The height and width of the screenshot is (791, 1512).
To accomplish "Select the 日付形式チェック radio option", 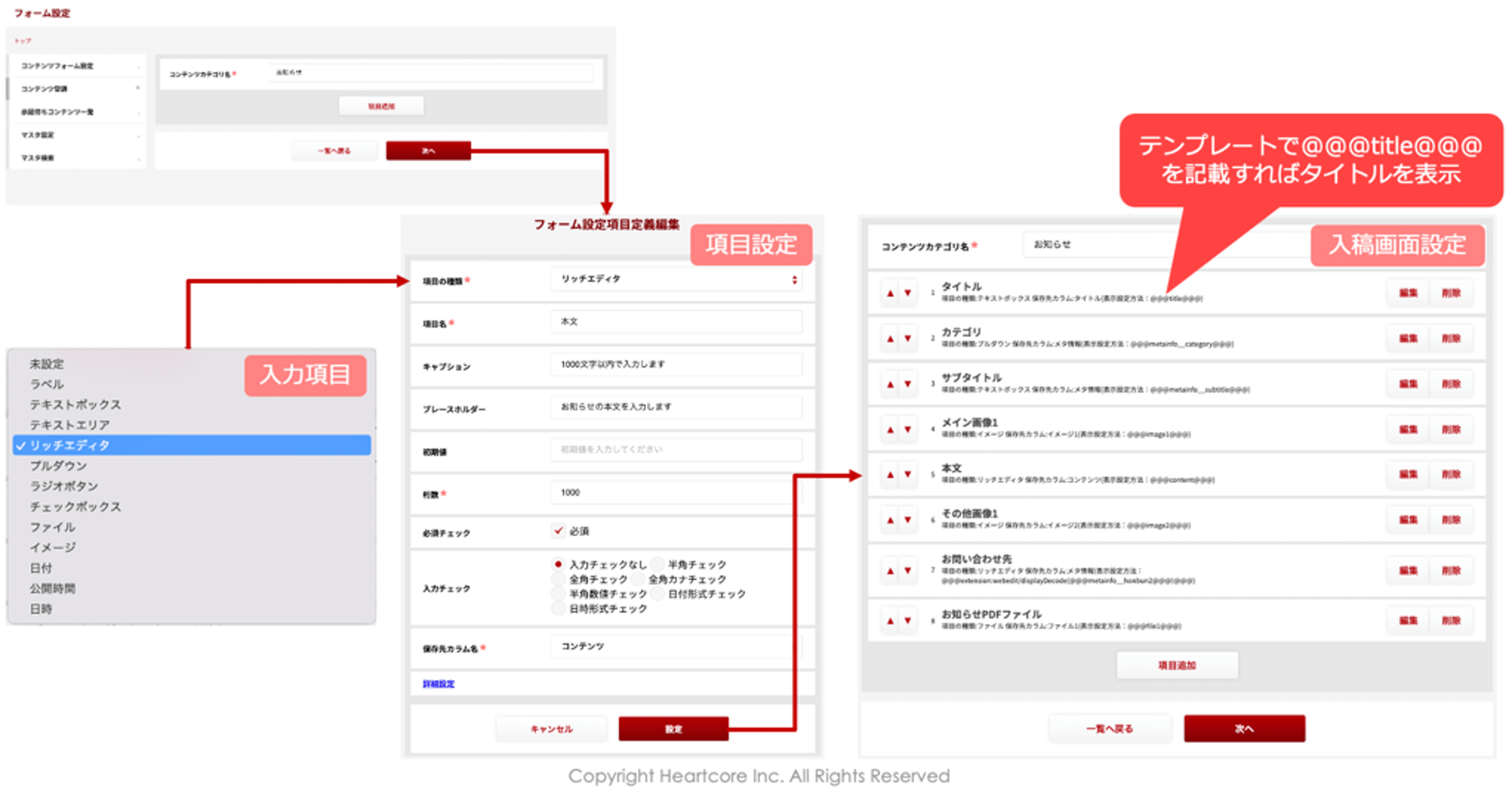I will coord(657,593).
